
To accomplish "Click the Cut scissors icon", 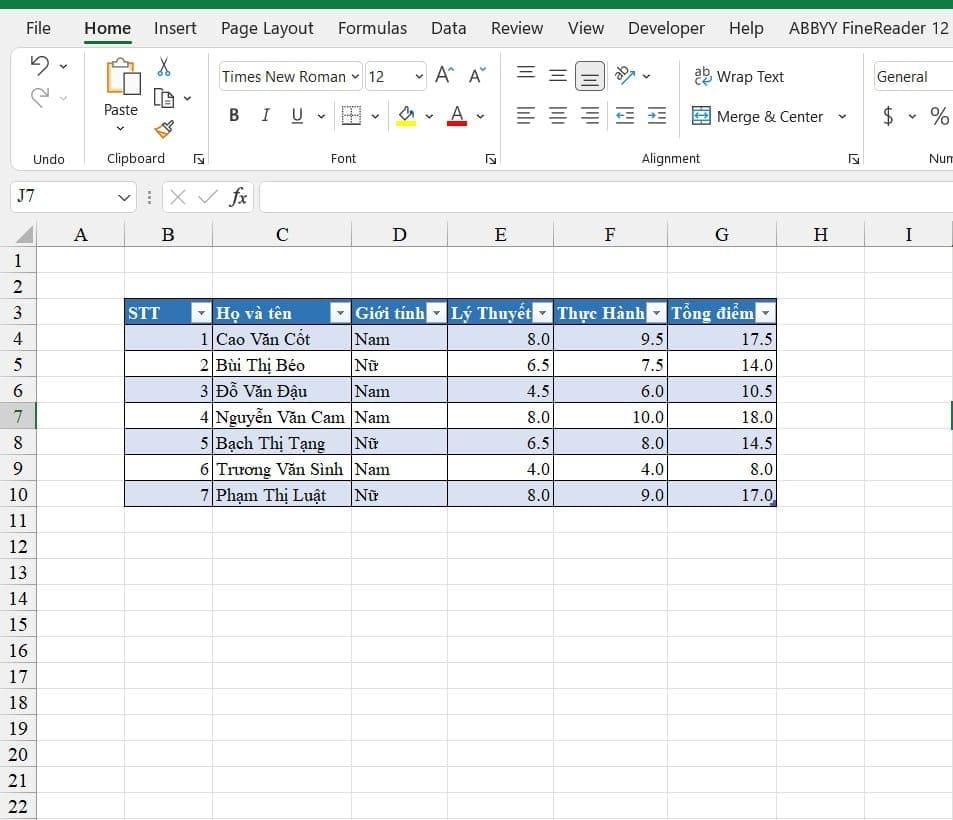I will (x=164, y=67).
